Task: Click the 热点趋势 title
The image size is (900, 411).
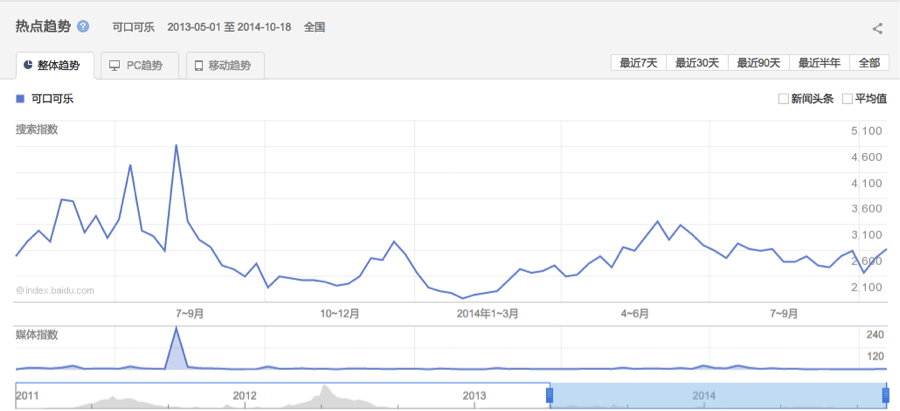Action: 43,26
